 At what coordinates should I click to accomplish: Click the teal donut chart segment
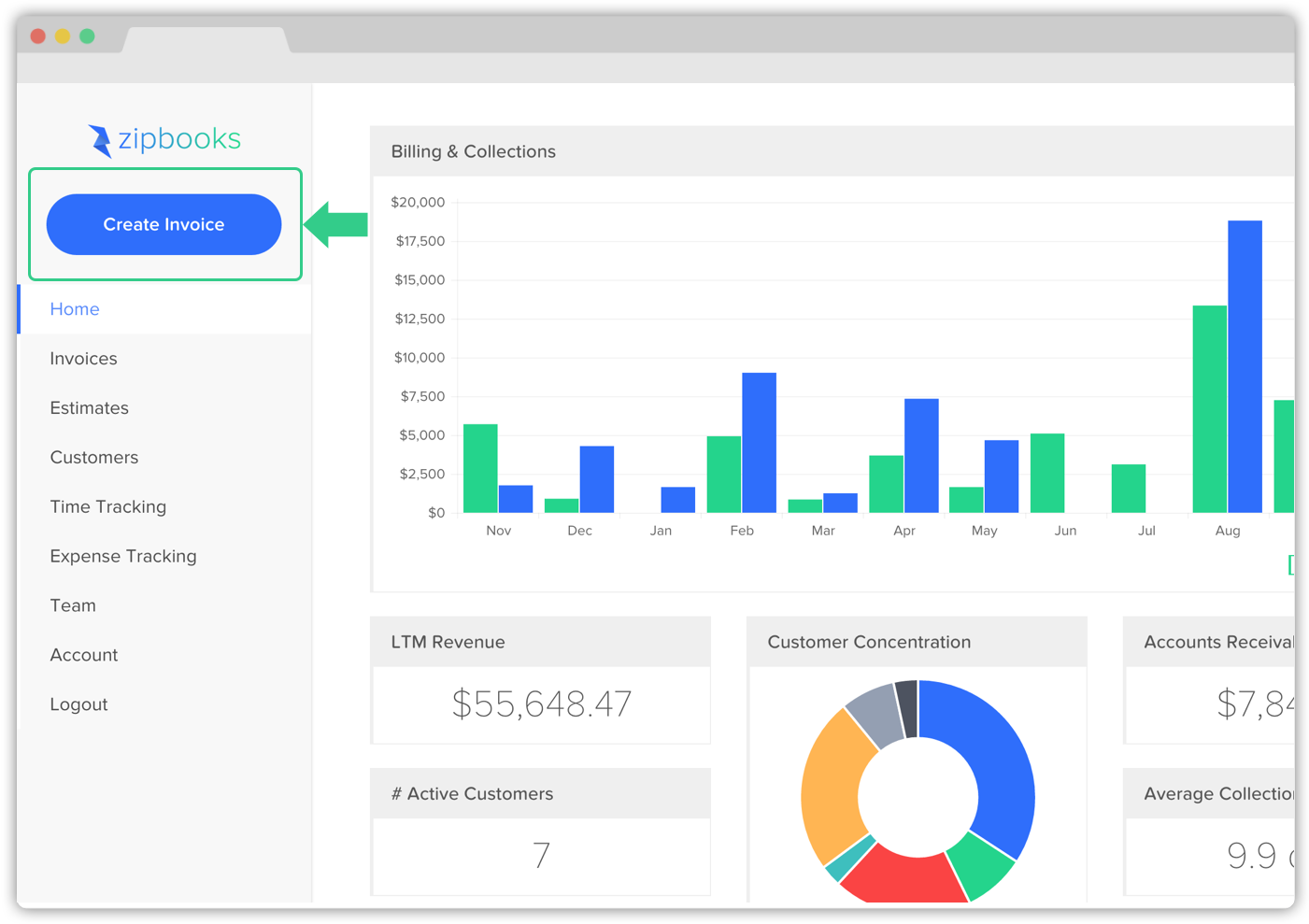[849, 860]
